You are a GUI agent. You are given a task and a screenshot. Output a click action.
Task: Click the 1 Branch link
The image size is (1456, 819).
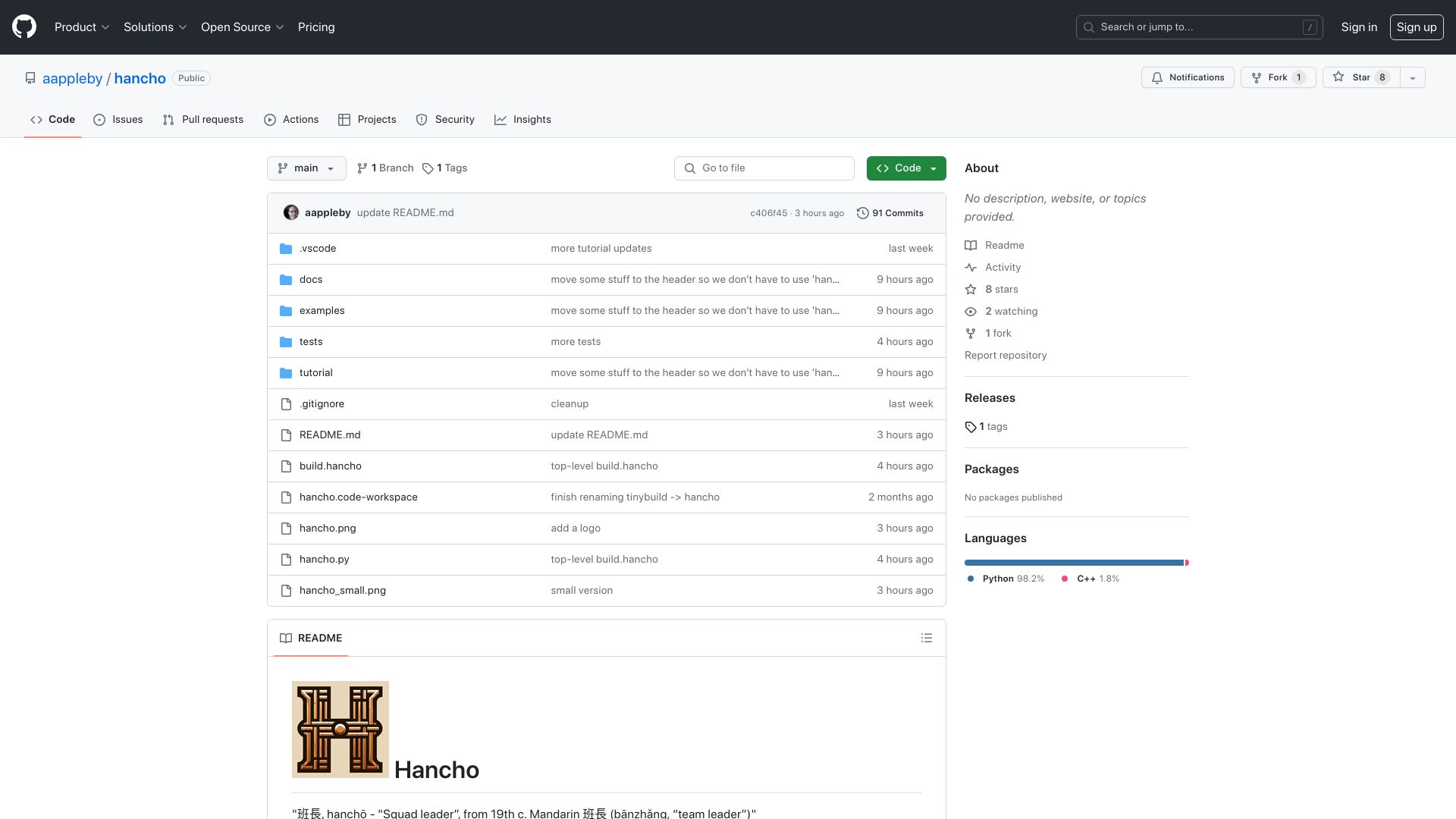point(385,168)
